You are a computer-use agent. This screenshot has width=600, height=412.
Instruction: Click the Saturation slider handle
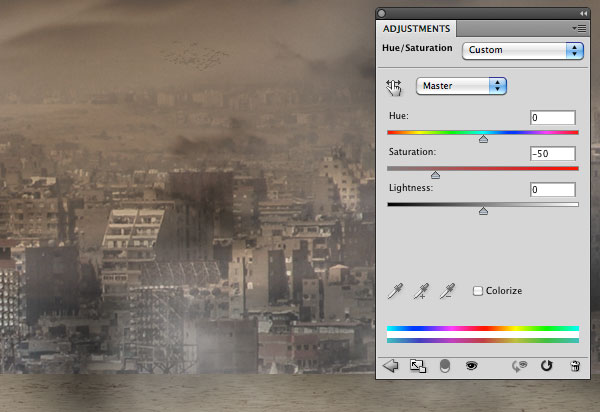click(x=435, y=175)
